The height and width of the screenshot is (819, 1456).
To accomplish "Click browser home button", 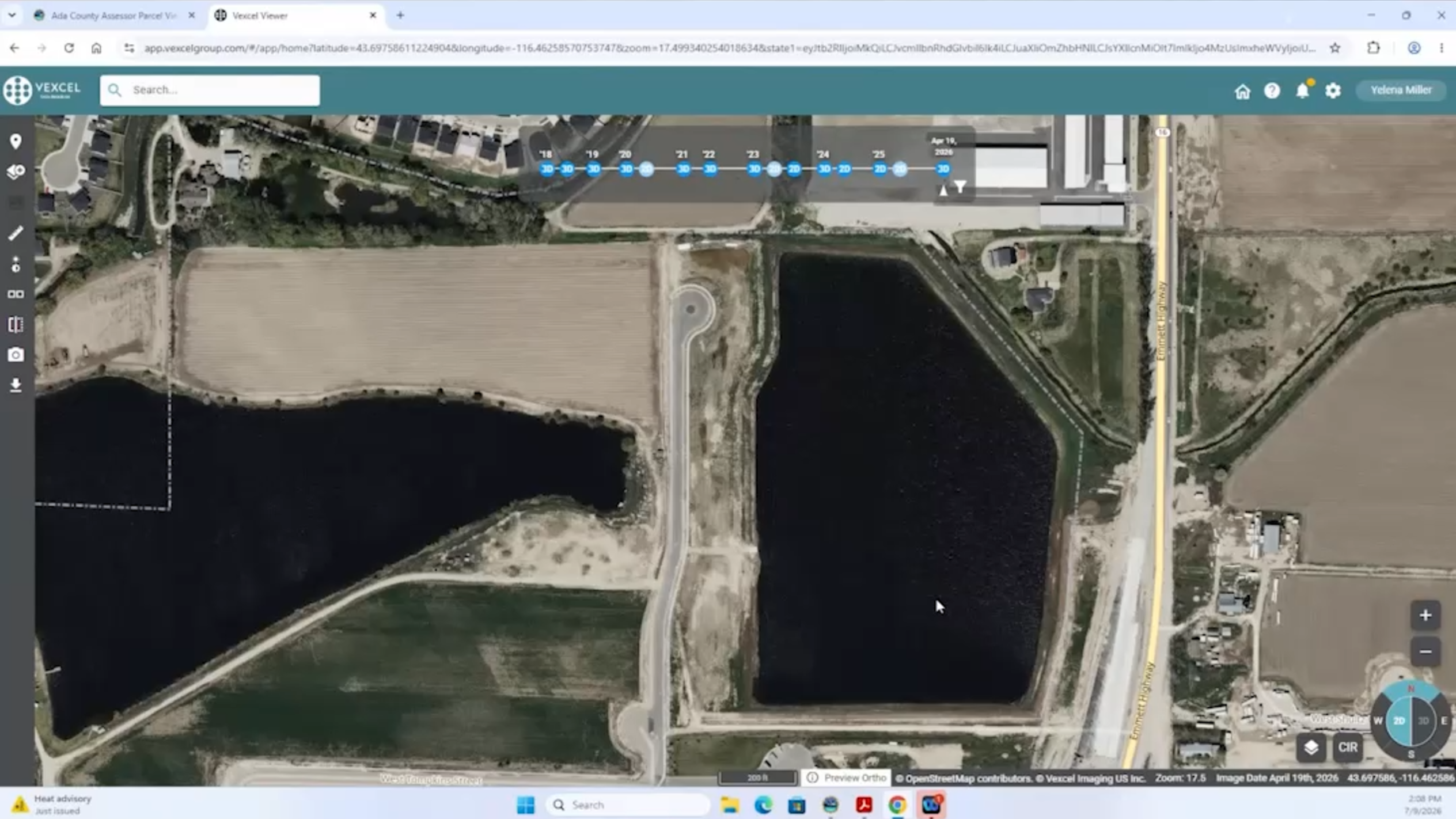I will [96, 48].
